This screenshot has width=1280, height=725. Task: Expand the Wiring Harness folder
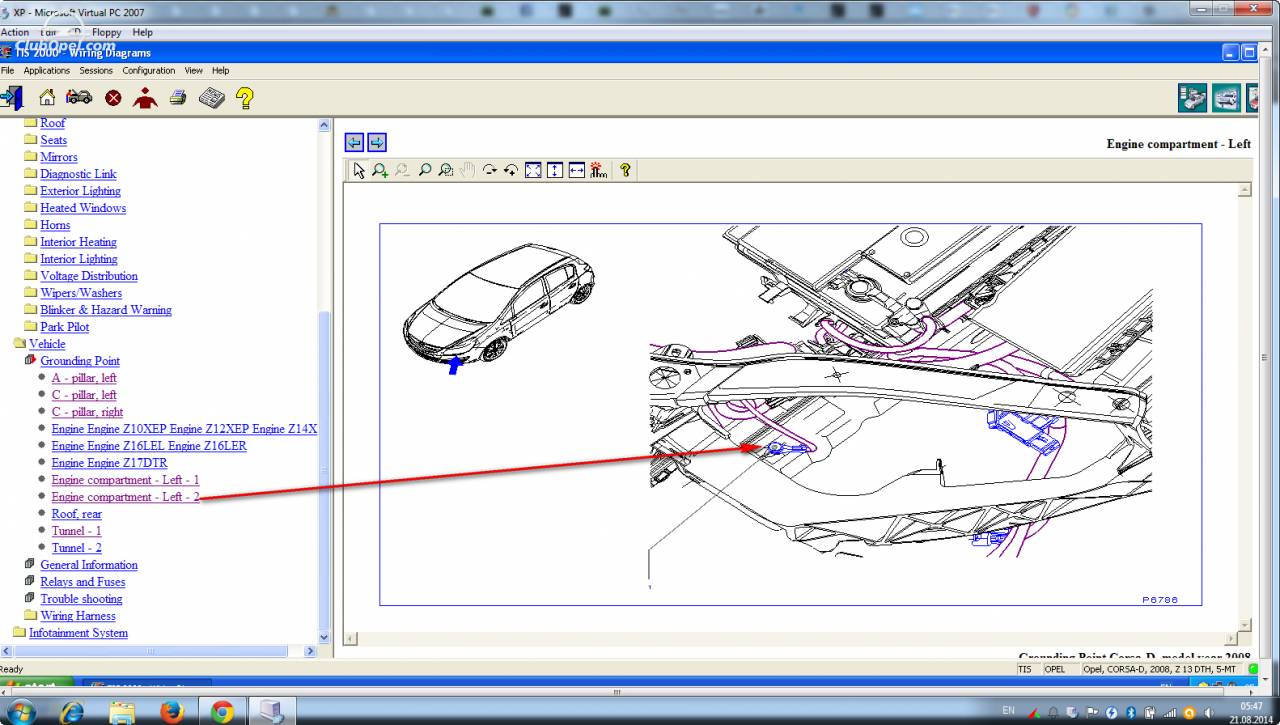point(30,615)
